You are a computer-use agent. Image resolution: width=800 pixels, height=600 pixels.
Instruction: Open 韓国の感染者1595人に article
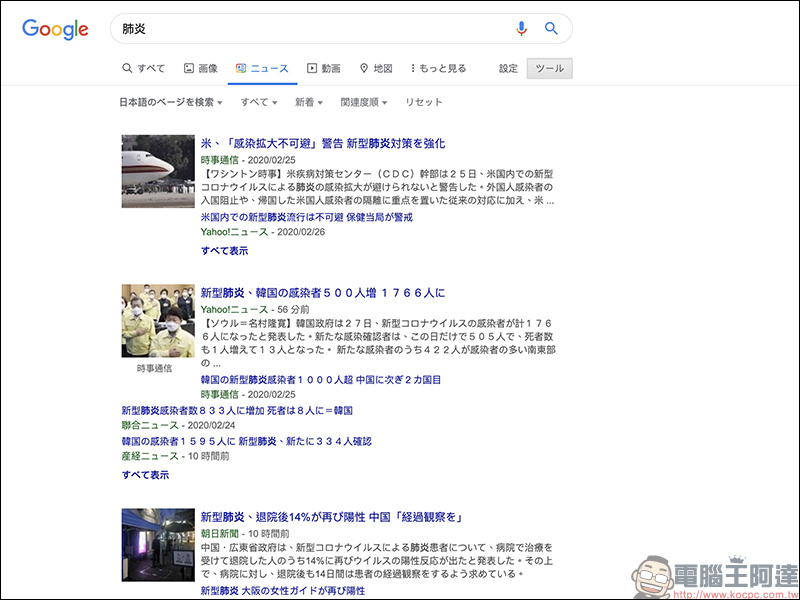[246, 441]
